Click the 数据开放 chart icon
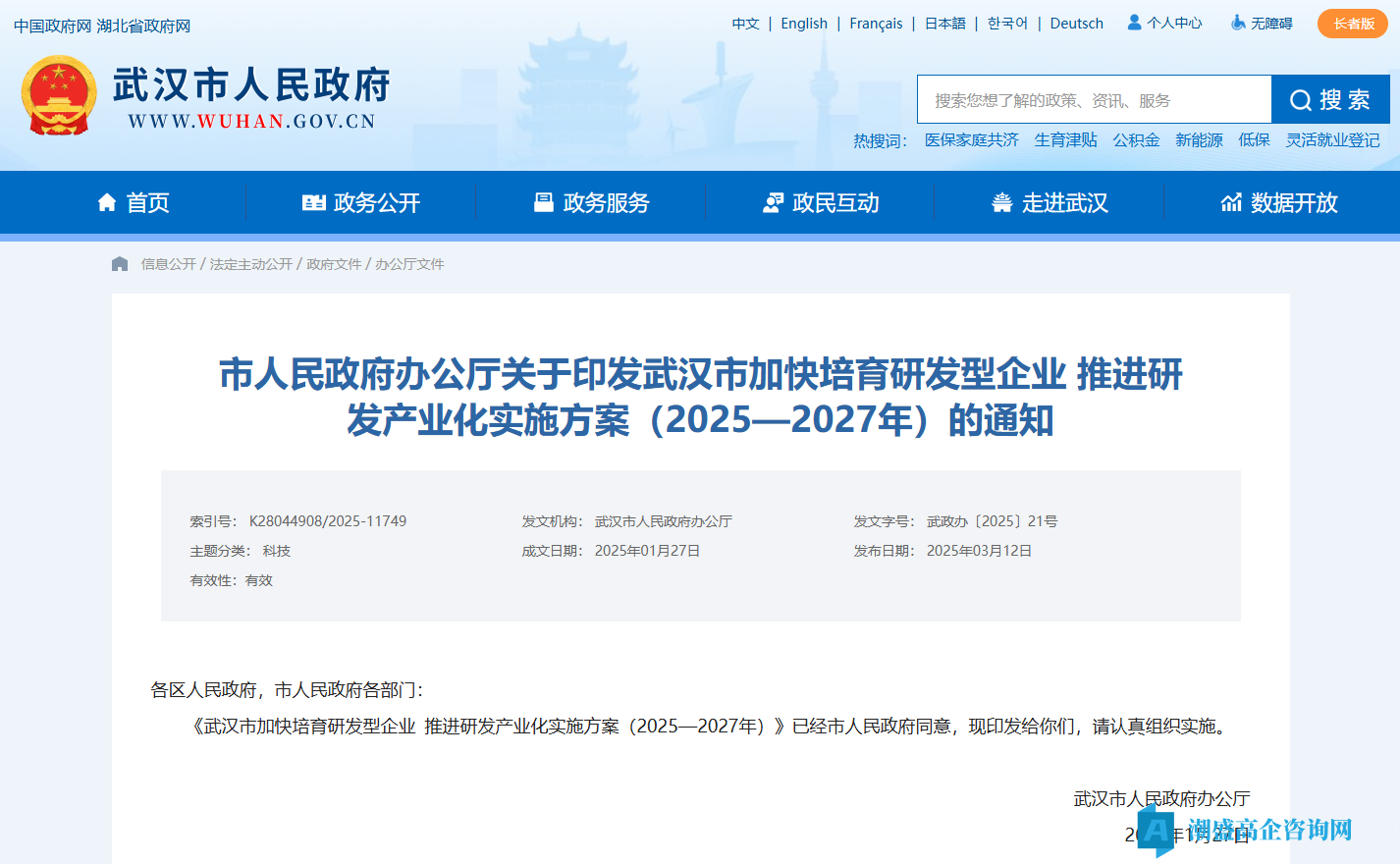1400x864 pixels. pos(1231,202)
